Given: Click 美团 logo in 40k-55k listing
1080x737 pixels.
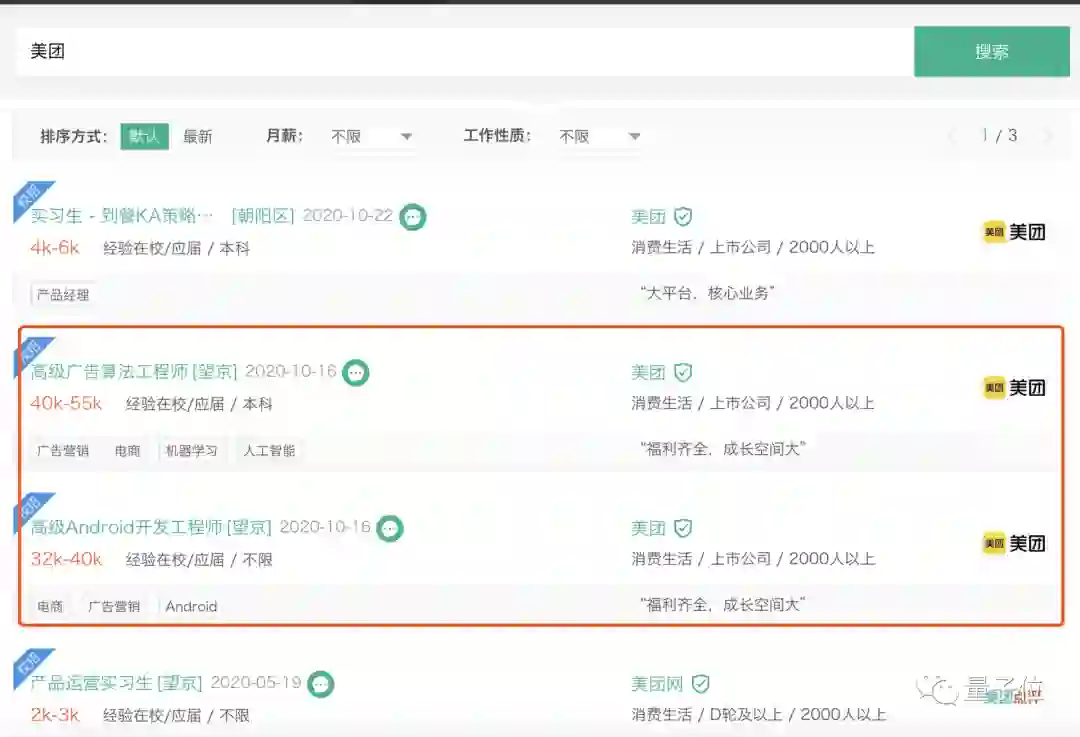Looking at the screenshot, I should [1014, 388].
